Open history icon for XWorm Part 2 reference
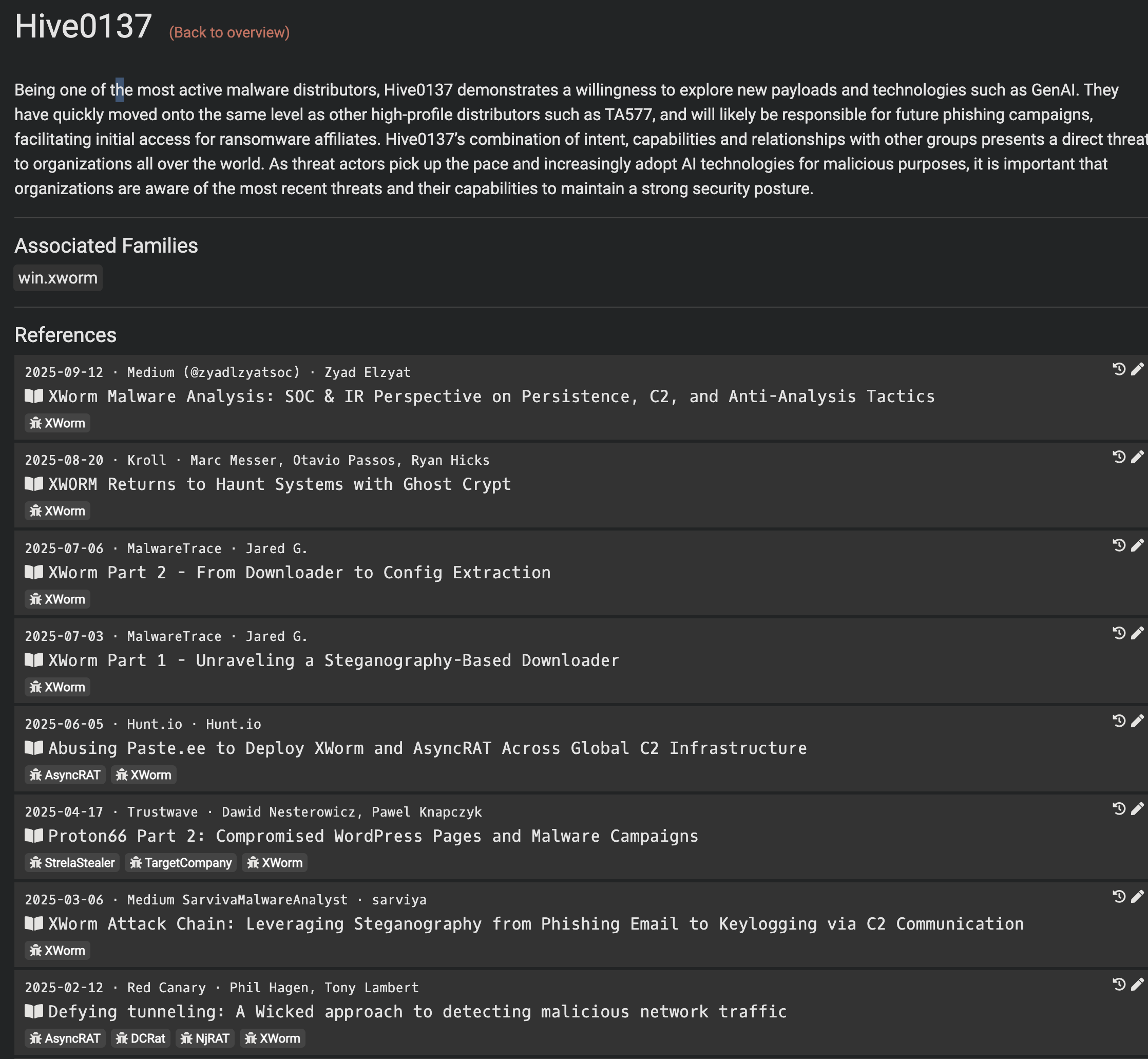This screenshot has height=1059, width=1148. pos(1119,545)
